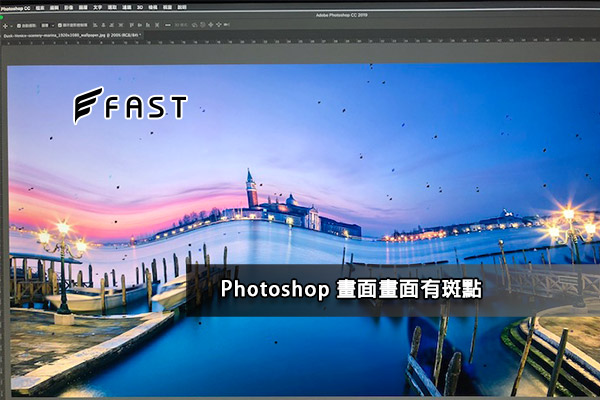Select the 3D scale (video camera) mode icon
This screenshot has height=400, width=600.
point(227,25)
